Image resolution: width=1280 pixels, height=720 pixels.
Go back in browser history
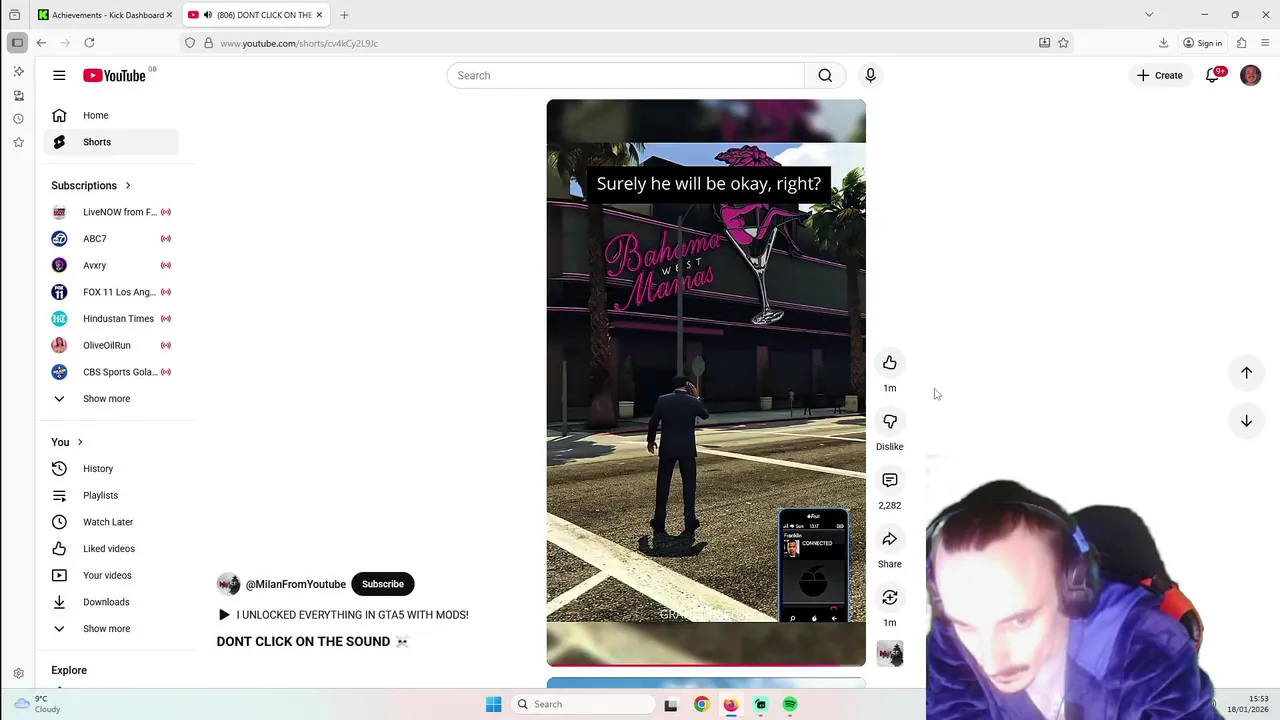click(41, 43)
